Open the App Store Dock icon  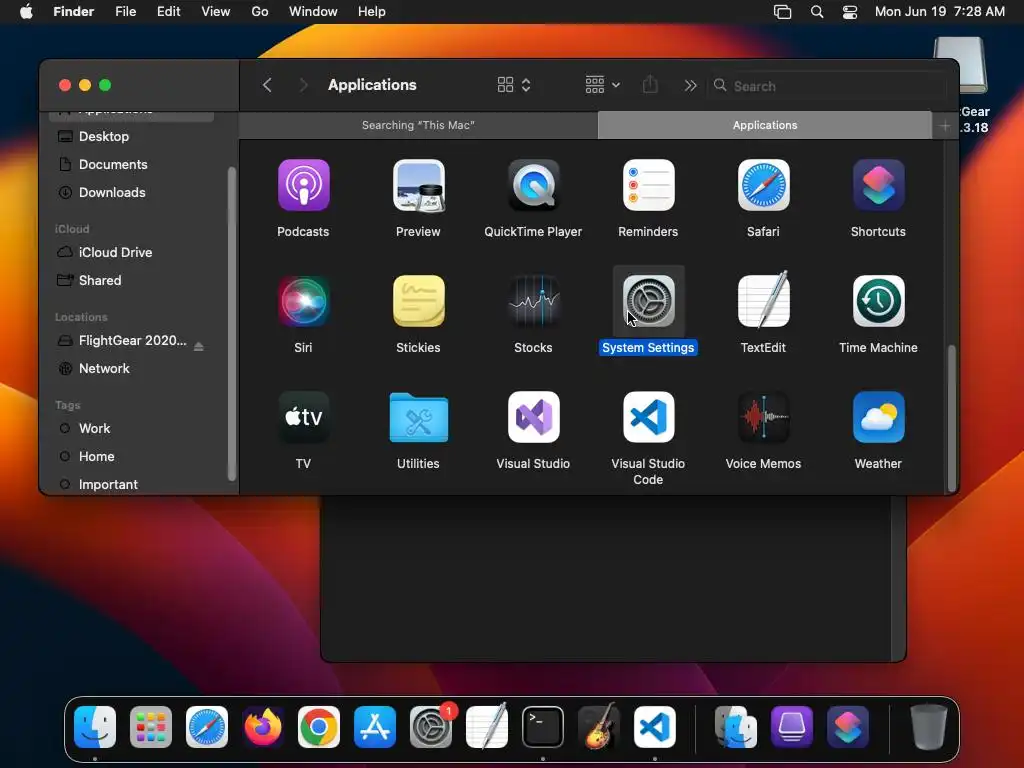click(375, 727)
